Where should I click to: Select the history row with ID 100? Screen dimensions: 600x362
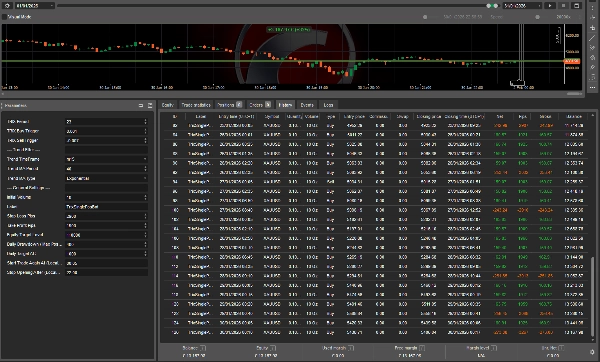click(x=376, y=210)
